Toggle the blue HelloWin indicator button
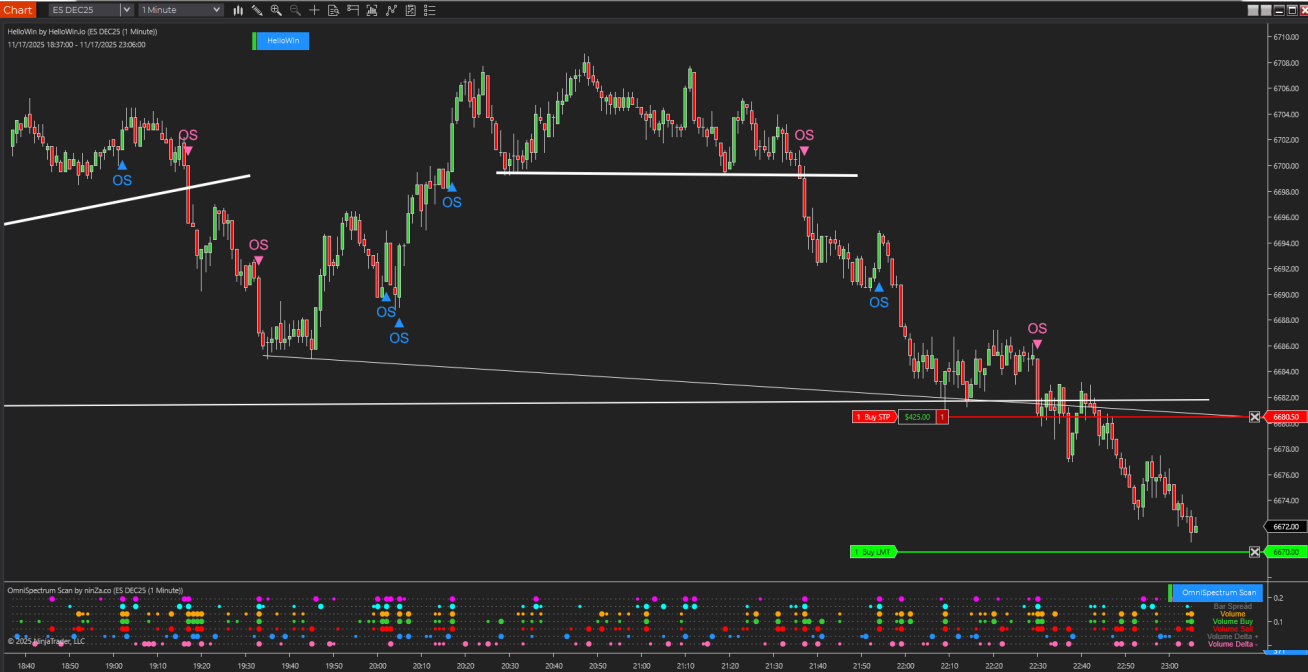The height and width of the screenshot is (672, 1308). point(283,41)
